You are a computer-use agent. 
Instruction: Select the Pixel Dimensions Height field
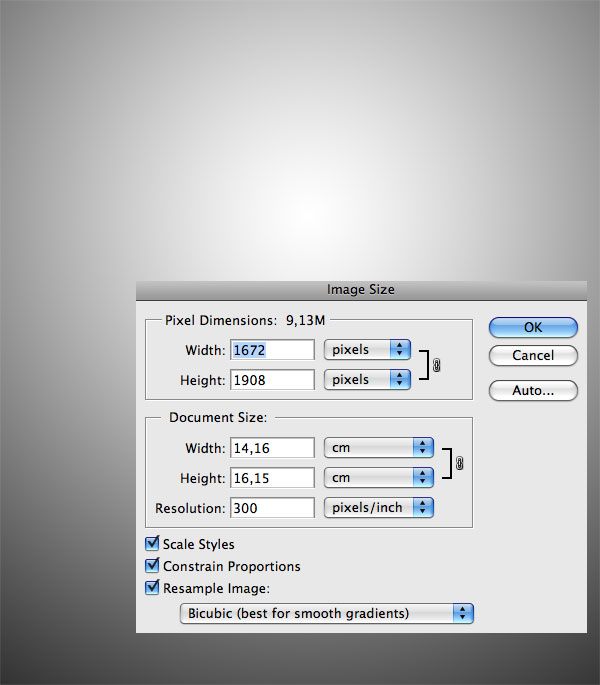pyautogui.click(x=272, y=380)
